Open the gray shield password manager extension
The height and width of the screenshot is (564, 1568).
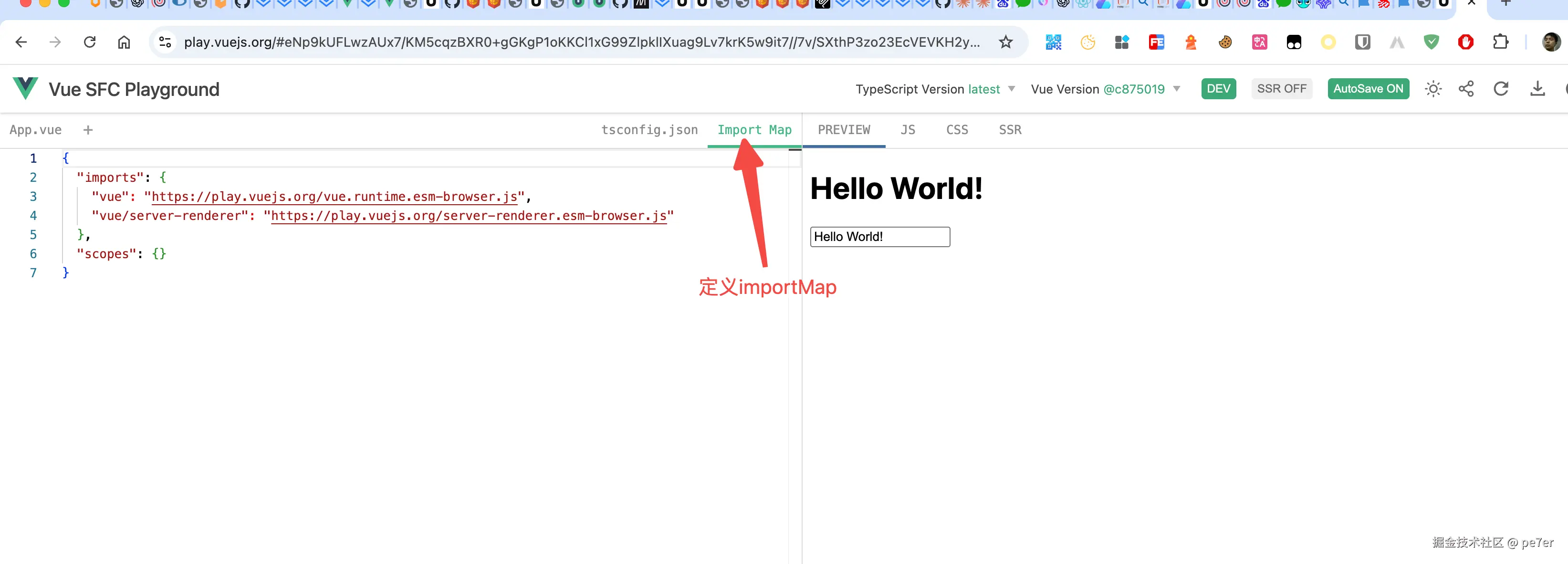(x=1363, y=42)
